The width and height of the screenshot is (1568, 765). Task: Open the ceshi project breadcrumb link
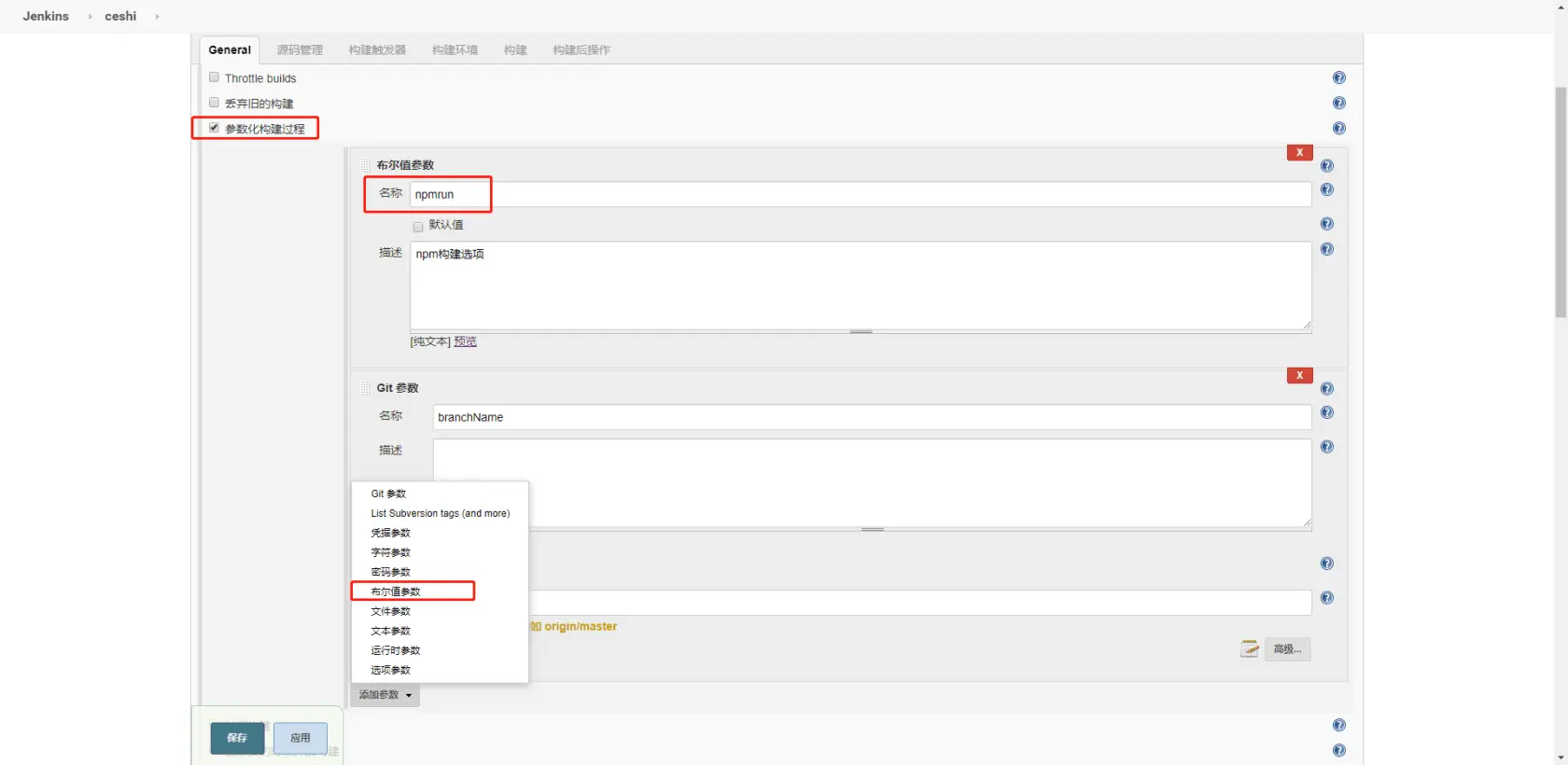120,17
